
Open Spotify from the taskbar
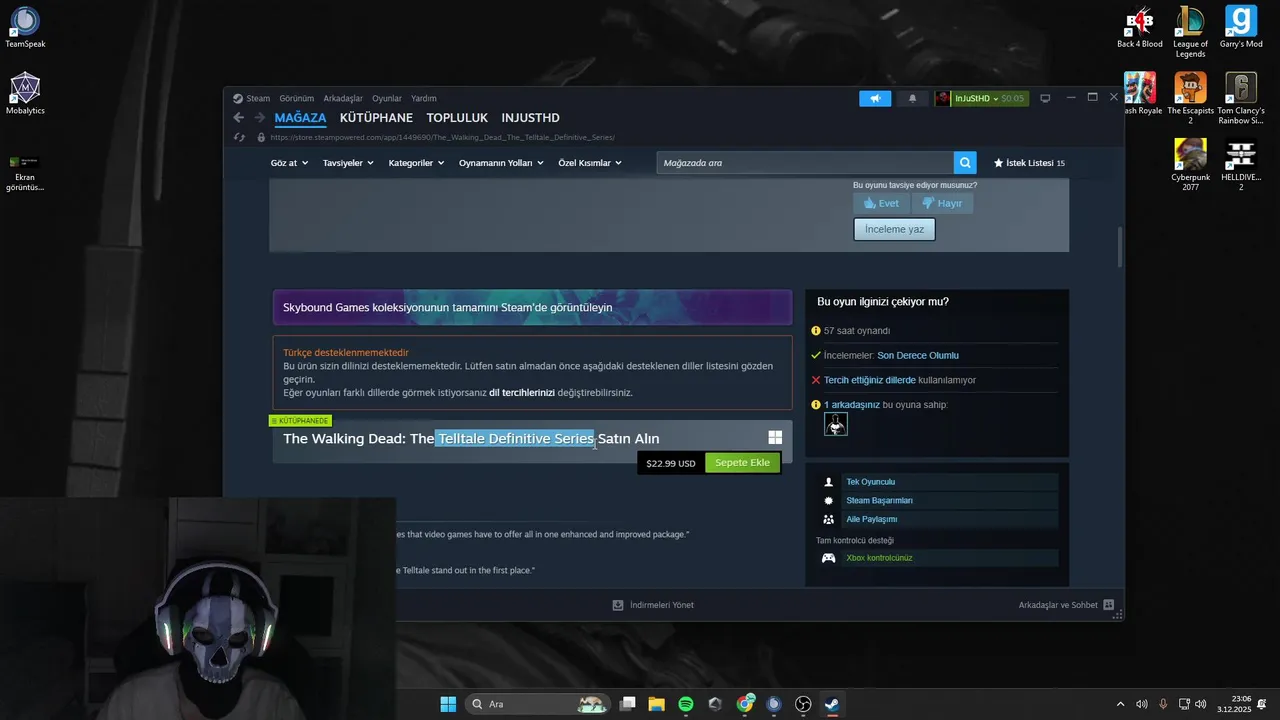(686, 704)
